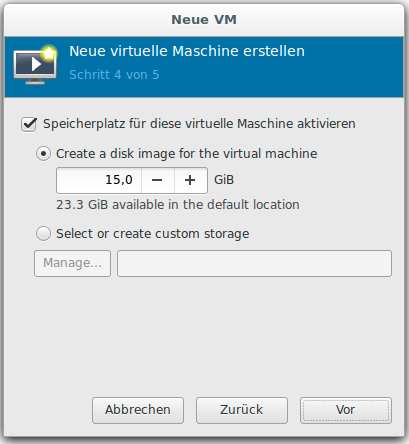Click the GiB unit label
The image size is (409, 444).
click(224, 180)
